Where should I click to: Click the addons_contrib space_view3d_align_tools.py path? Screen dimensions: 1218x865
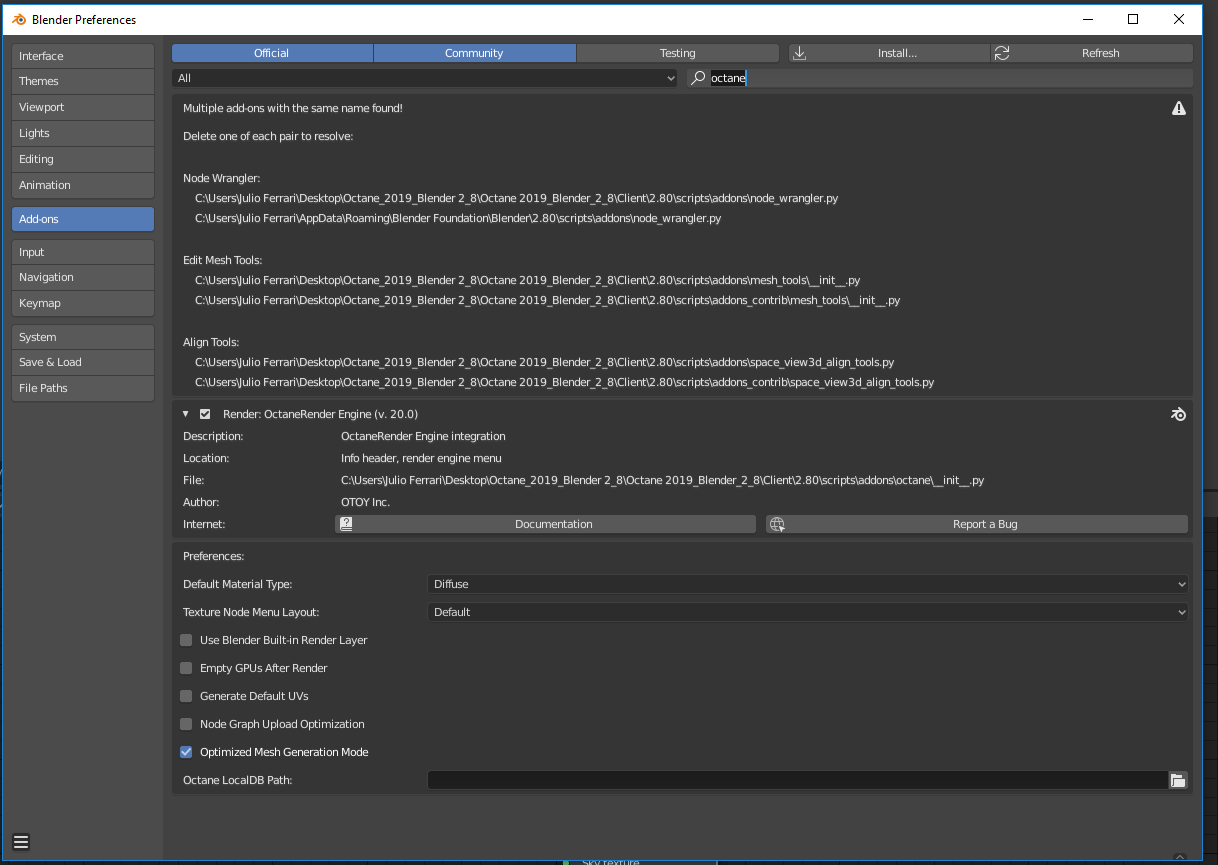pos(564,382)
